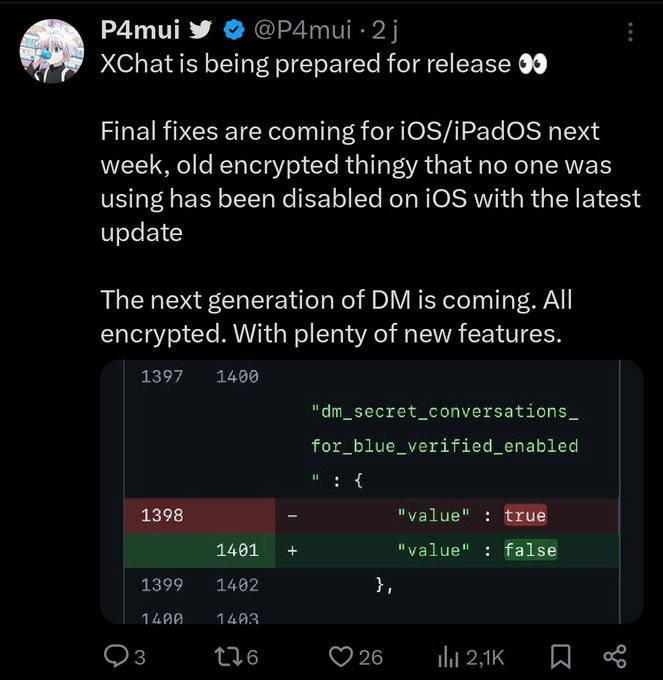Click the Twitter bird emoji beside the name
Viewport: 663px width, 680px height.
tap(200, 30)
